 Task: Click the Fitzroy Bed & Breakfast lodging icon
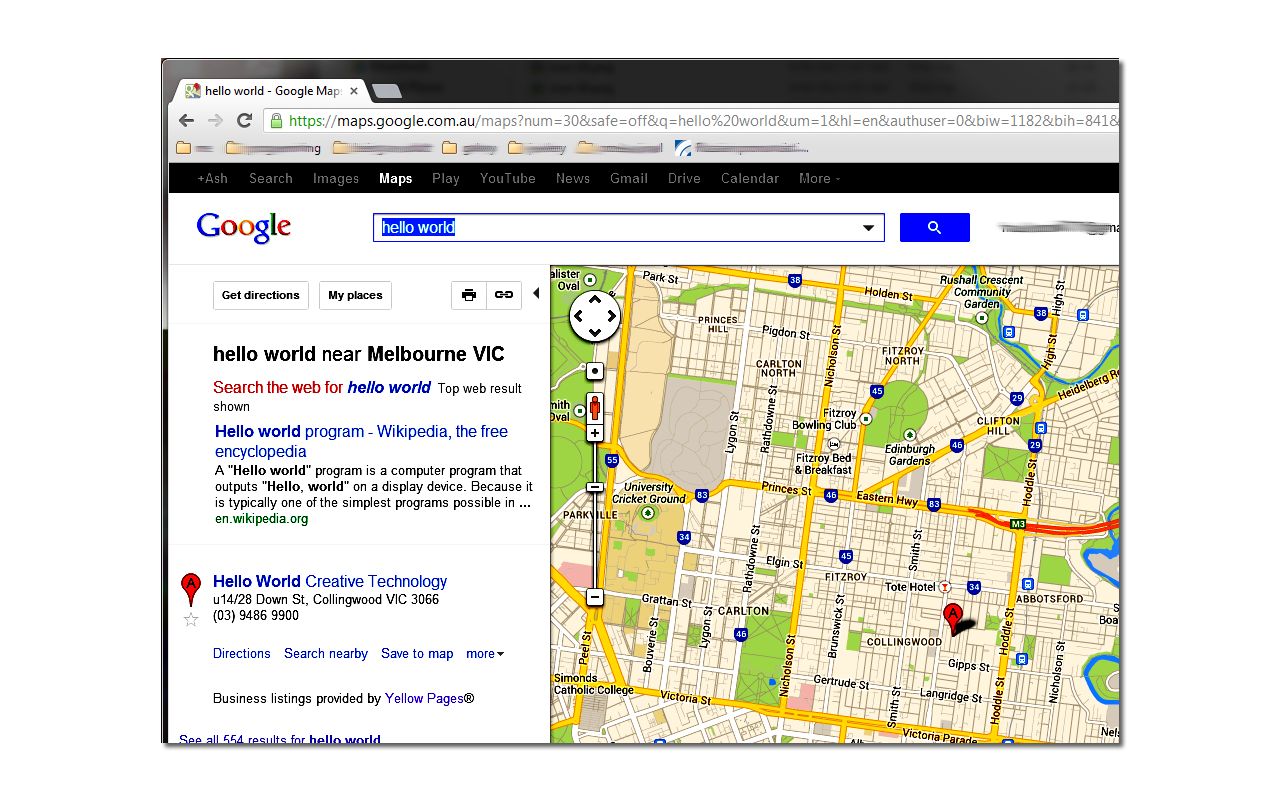(x=835, y=445)
